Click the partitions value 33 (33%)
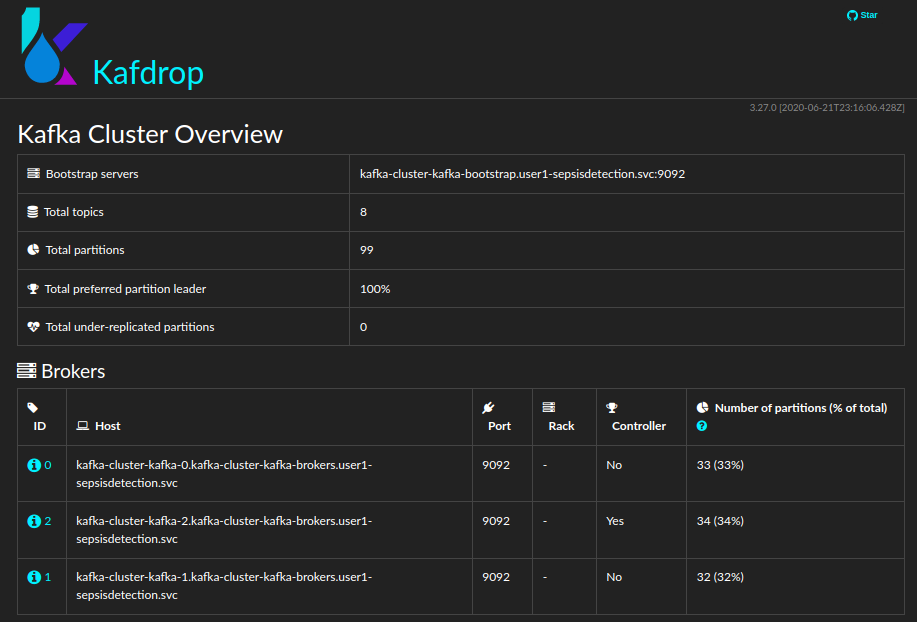The image size is (917, 622). (720, 465)
